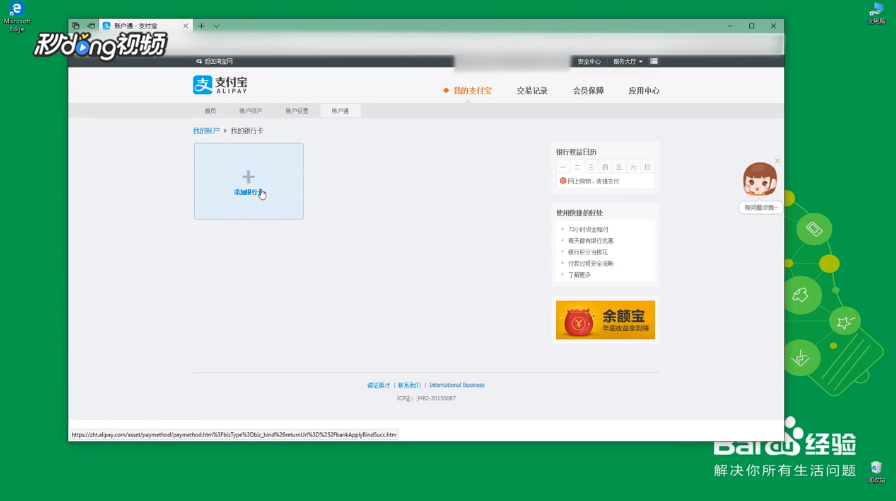Open 安全中心 in the top bar

(x=589, y=61)
